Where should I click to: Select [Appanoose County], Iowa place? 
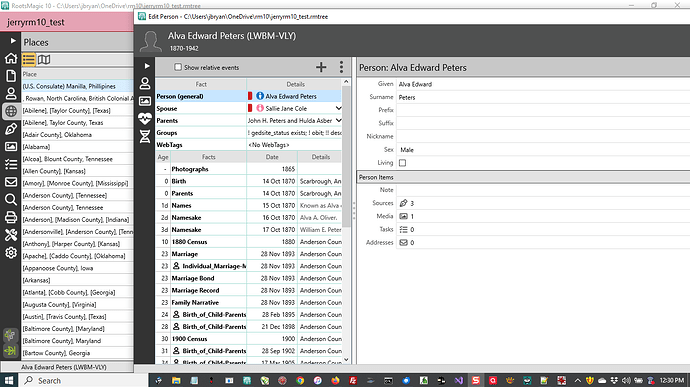pyautogui.click(x=77, y=268)
